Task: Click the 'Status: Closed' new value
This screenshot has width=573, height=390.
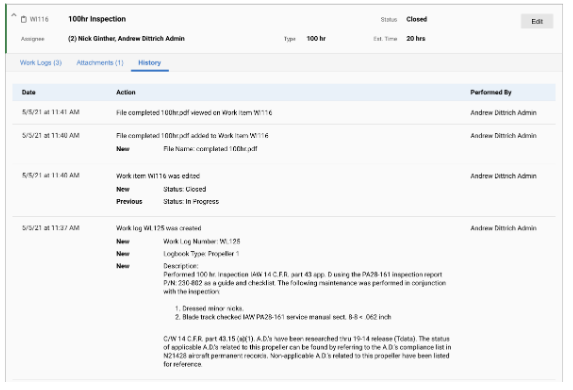Action: click(185, 189)
